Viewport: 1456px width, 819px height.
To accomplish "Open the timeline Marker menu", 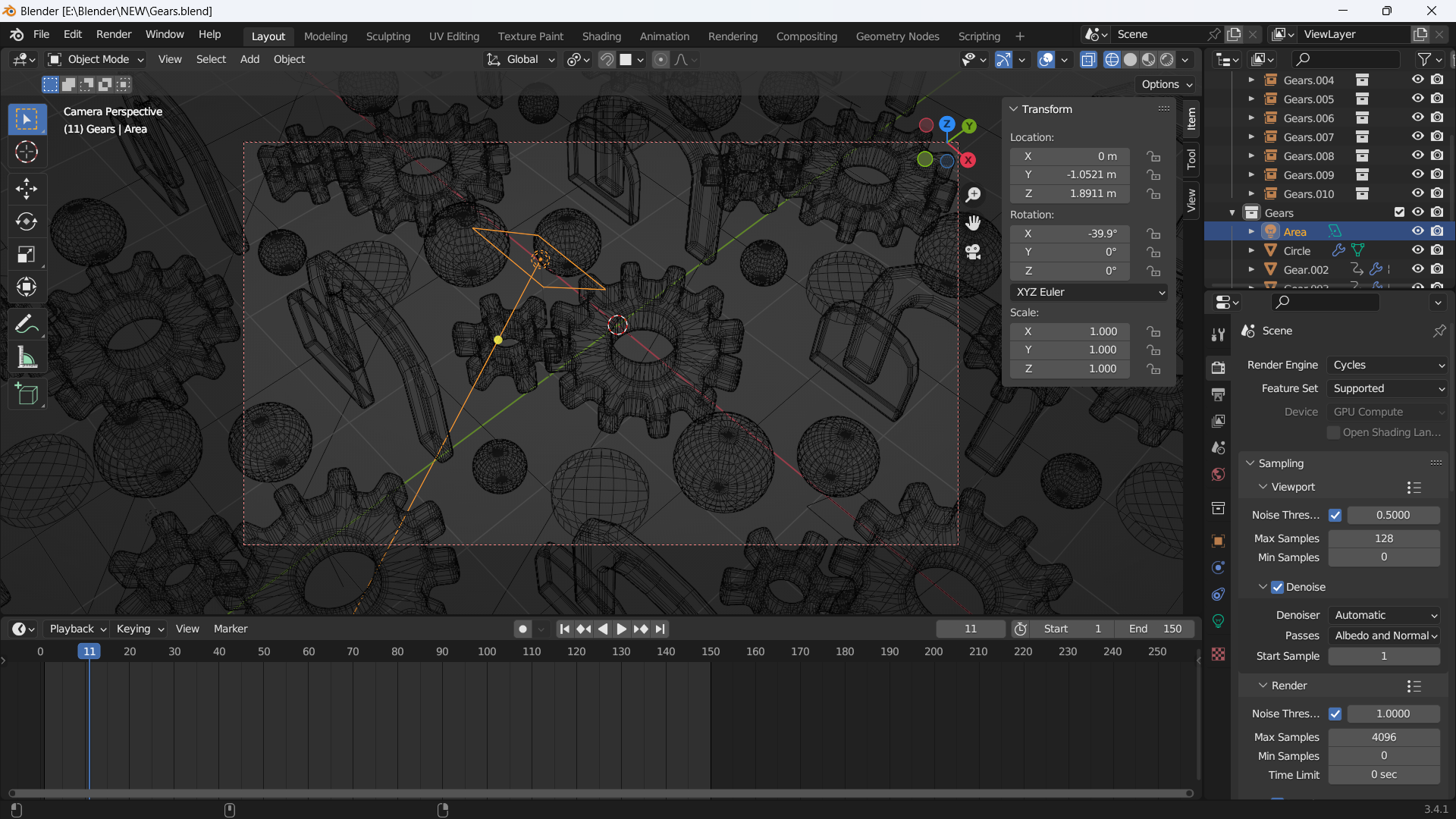I will pos(231,629).
